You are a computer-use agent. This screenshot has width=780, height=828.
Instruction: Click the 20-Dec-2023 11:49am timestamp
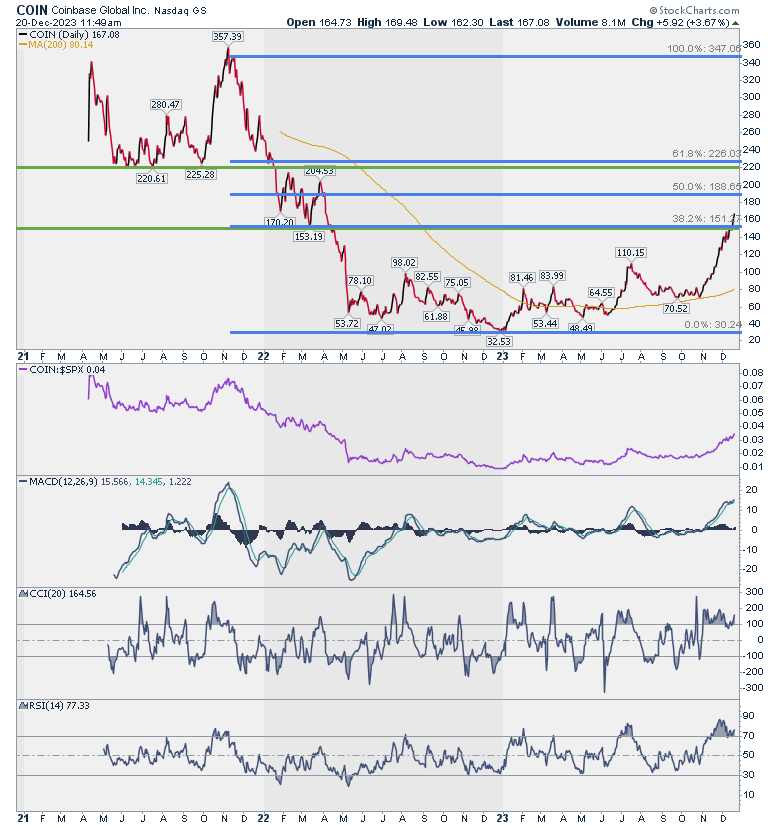pos(69,23)
